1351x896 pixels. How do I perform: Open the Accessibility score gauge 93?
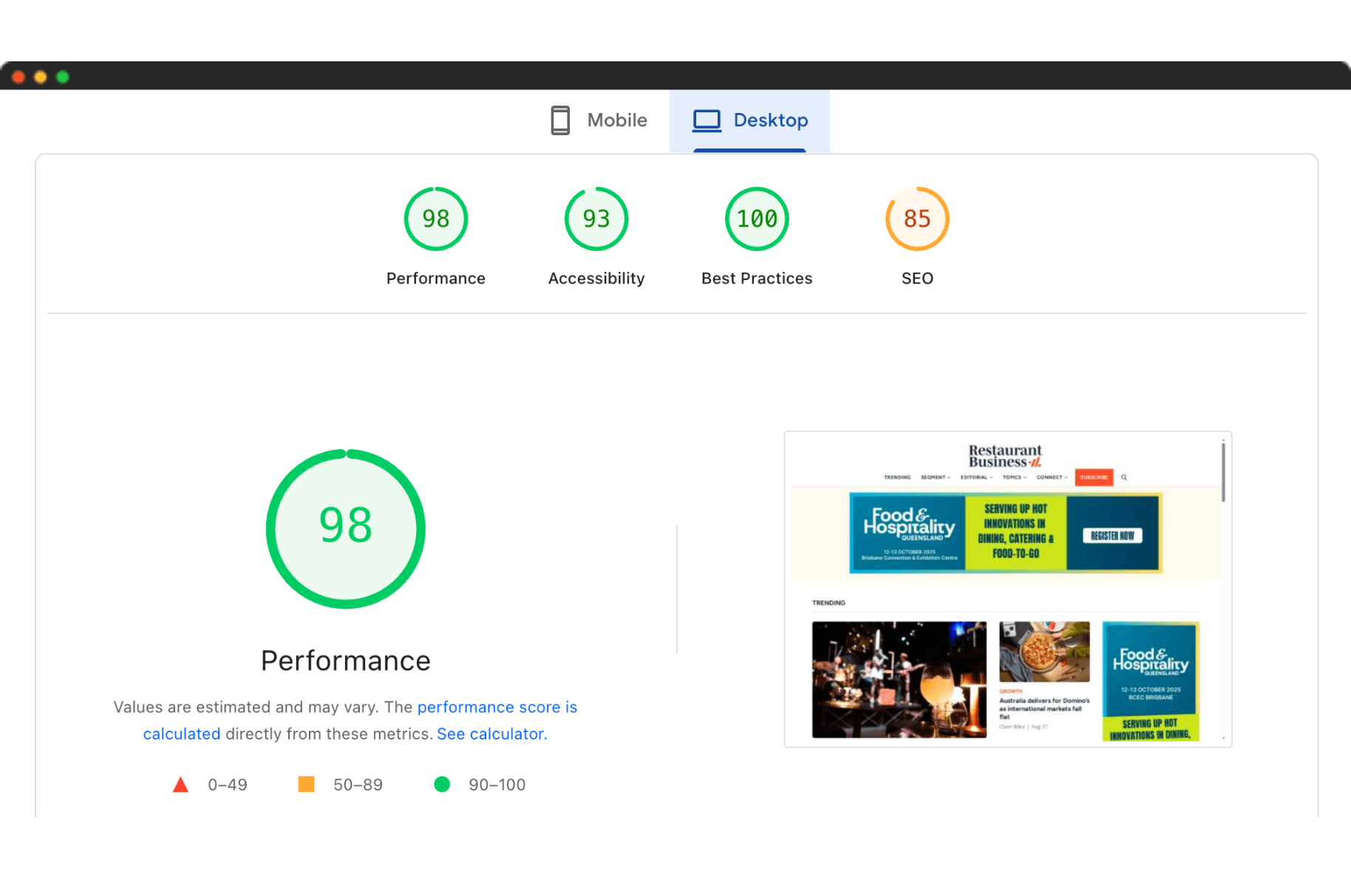596,219
